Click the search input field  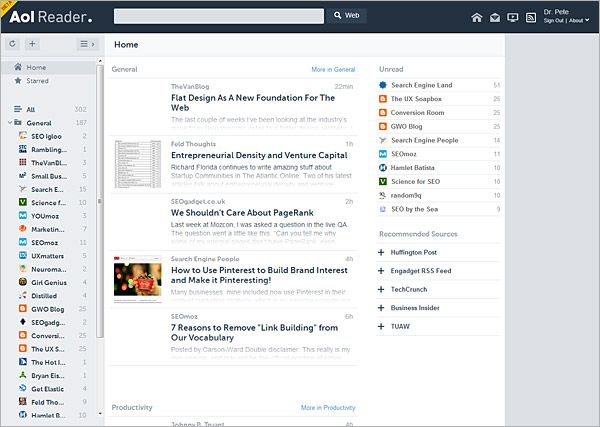tap(218, 16)
